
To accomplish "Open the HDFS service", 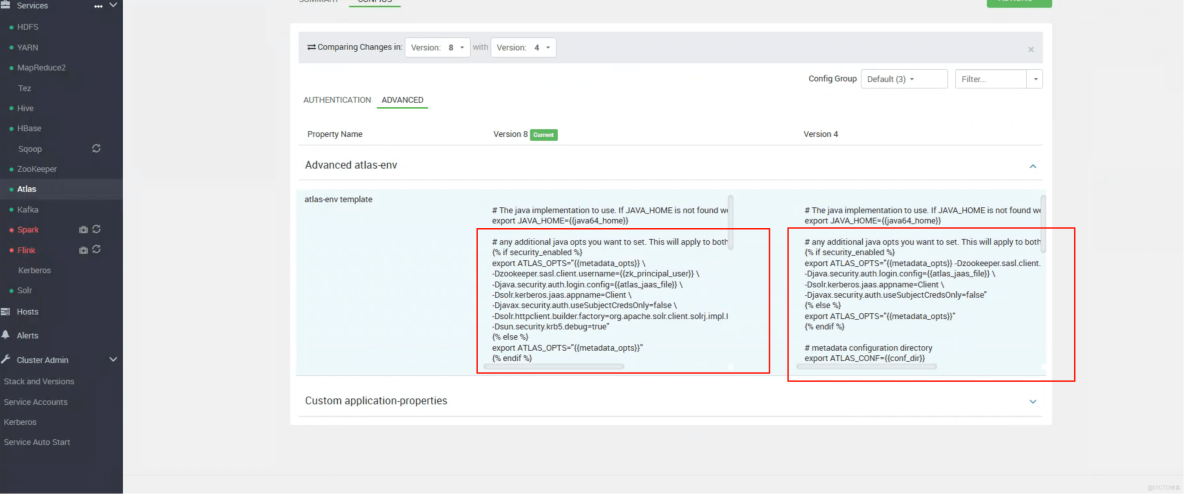I will 28,27.
